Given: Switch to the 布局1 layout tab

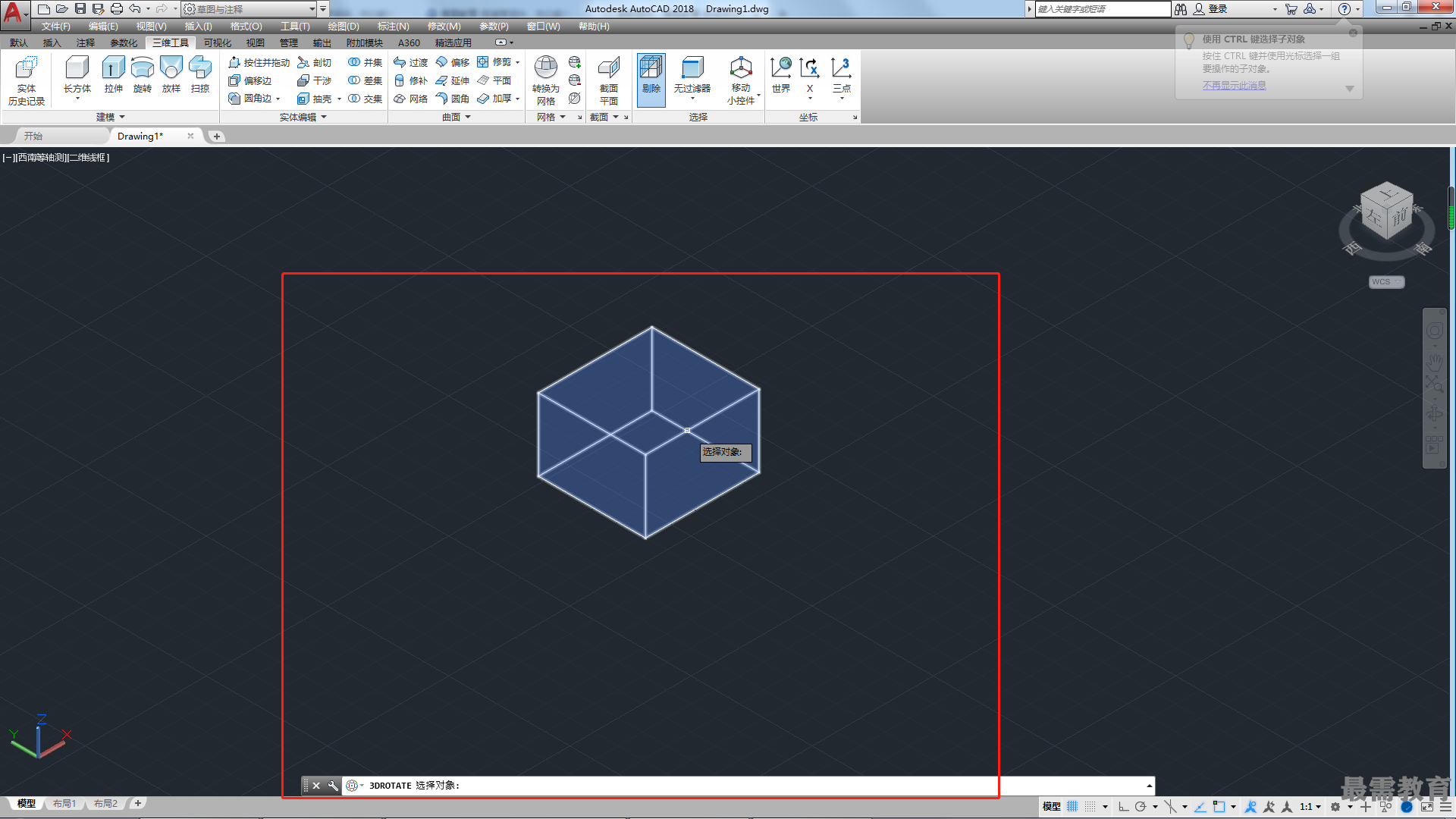Looking at the screenshot, I should 64,804.
